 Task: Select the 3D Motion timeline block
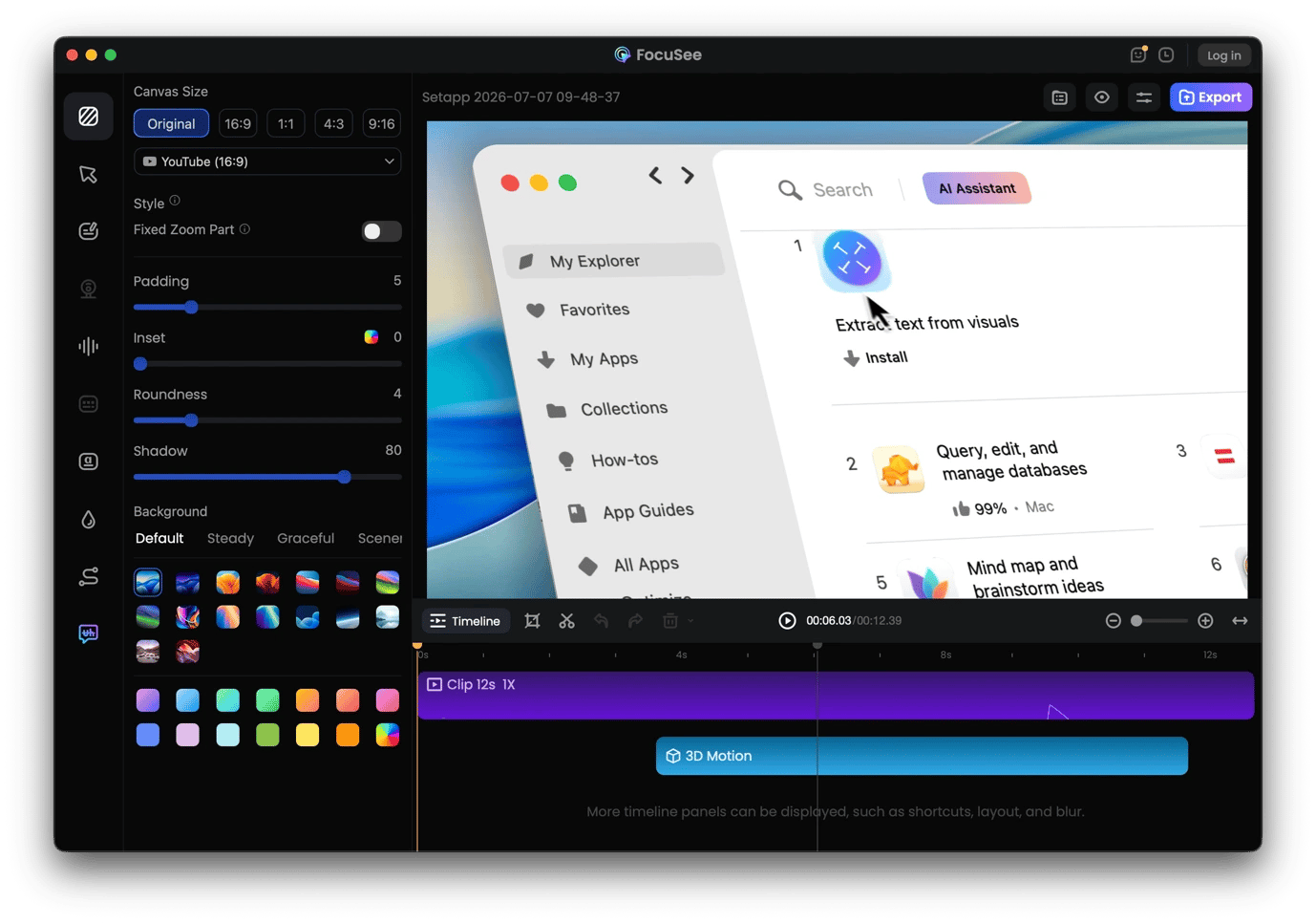tap(922, 756)
